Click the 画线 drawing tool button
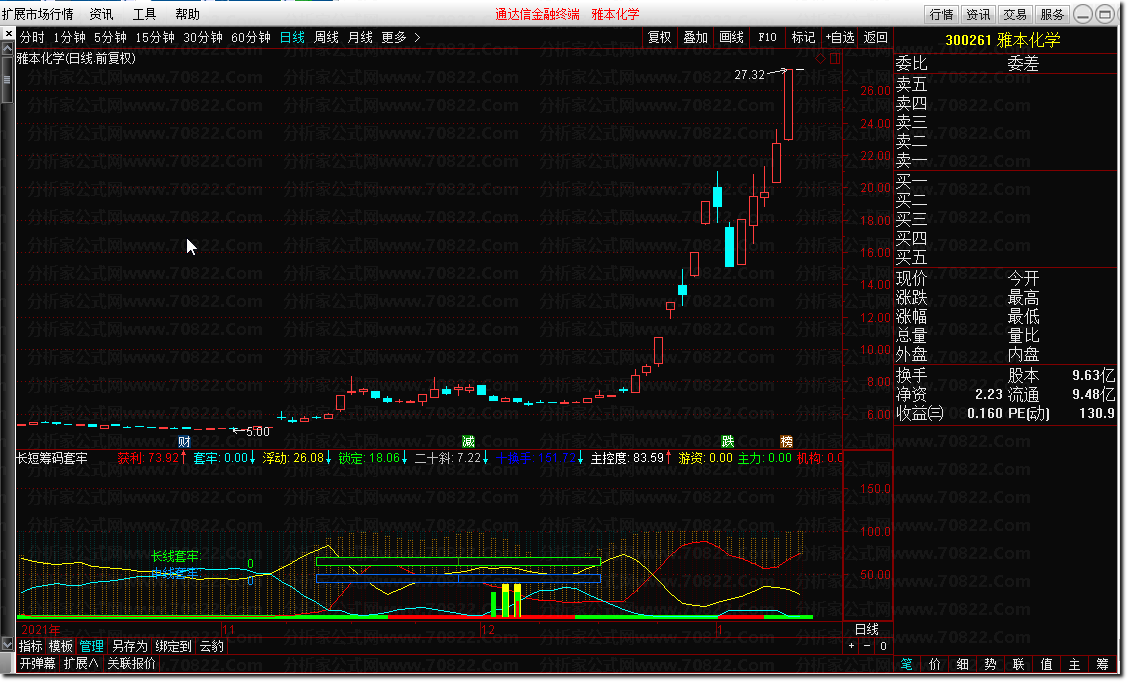This screenshot has height=682, width=1129. [732, 37]
